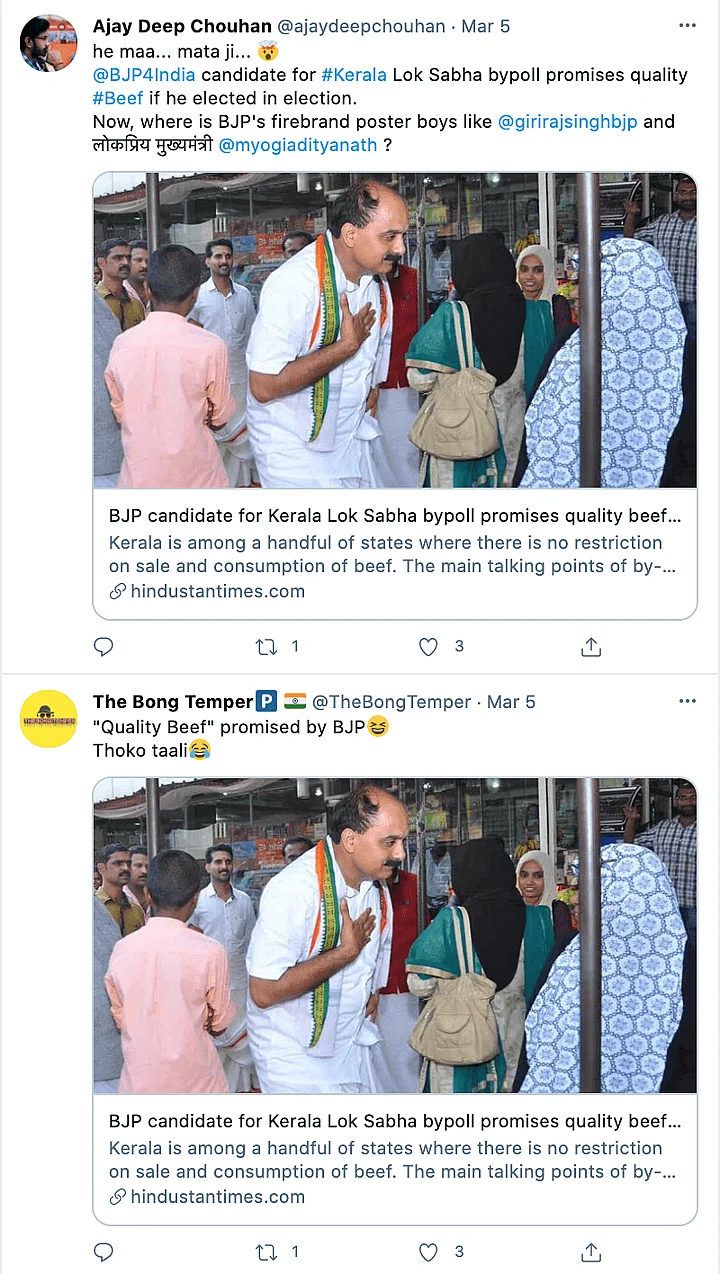Image resolution: width=720 pixels, height=1274 pixels.
Task: Reply to Ajay Deep Chouhan's tweet
Action: pyautogui.click(x=103, y=647)
